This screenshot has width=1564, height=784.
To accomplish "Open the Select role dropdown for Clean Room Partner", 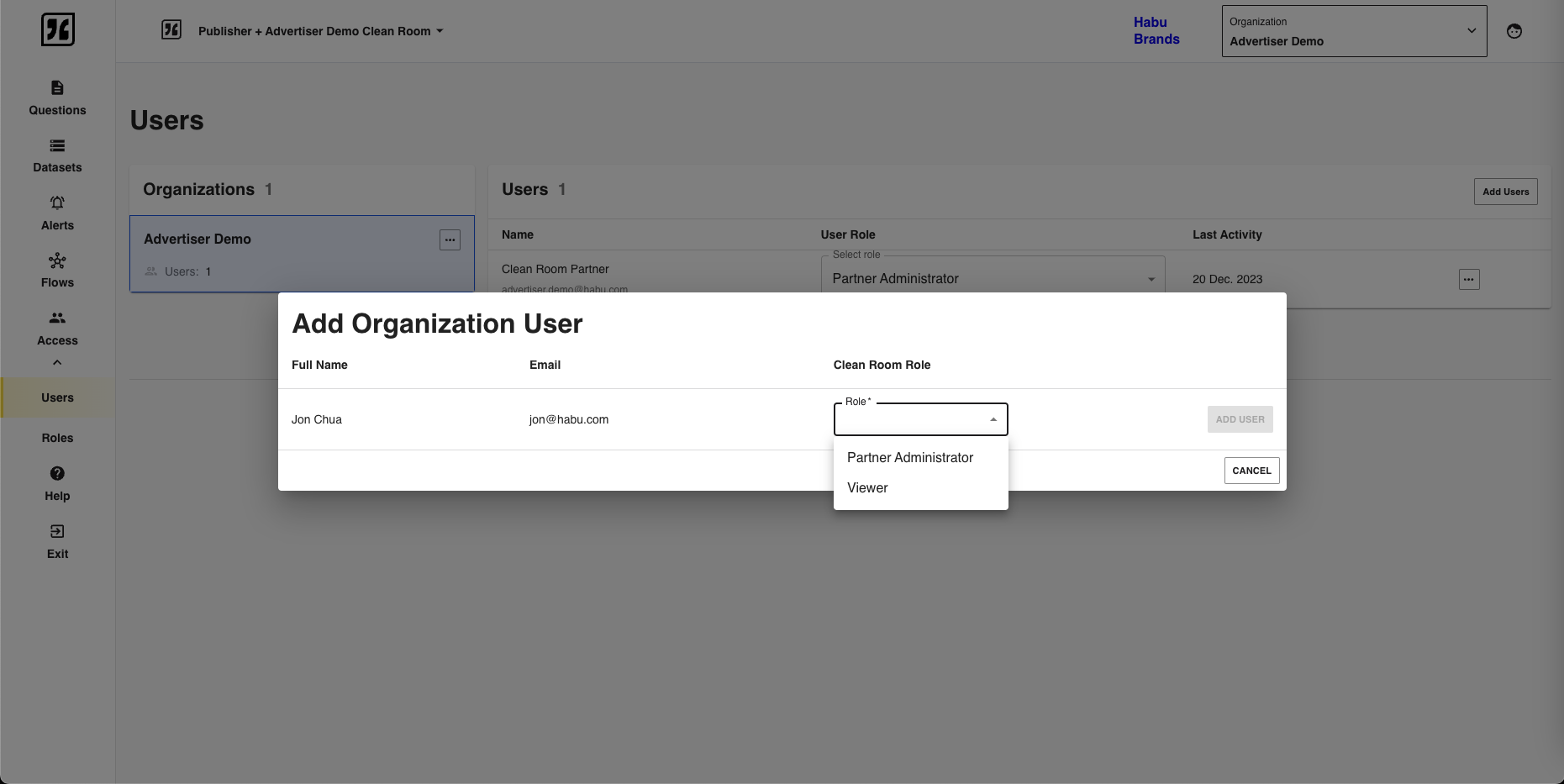I will click(x=993, y=278).
